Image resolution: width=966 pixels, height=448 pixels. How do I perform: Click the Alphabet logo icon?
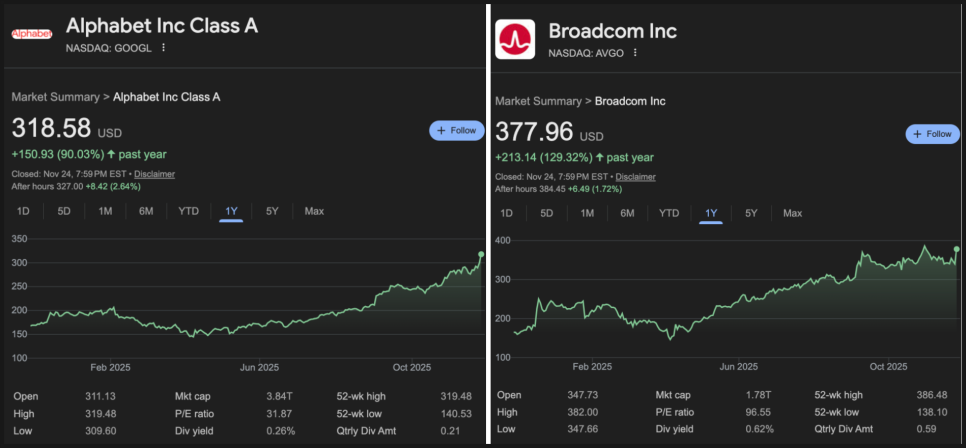(32, 34)
